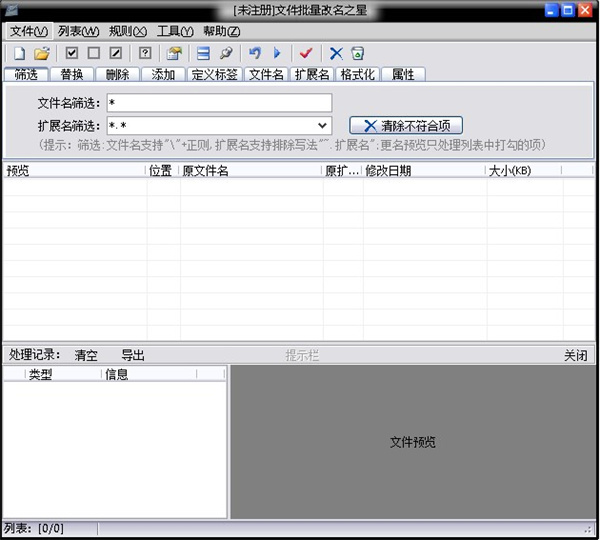Click the select-all checked box toolbar icon

tap(72, 53)
